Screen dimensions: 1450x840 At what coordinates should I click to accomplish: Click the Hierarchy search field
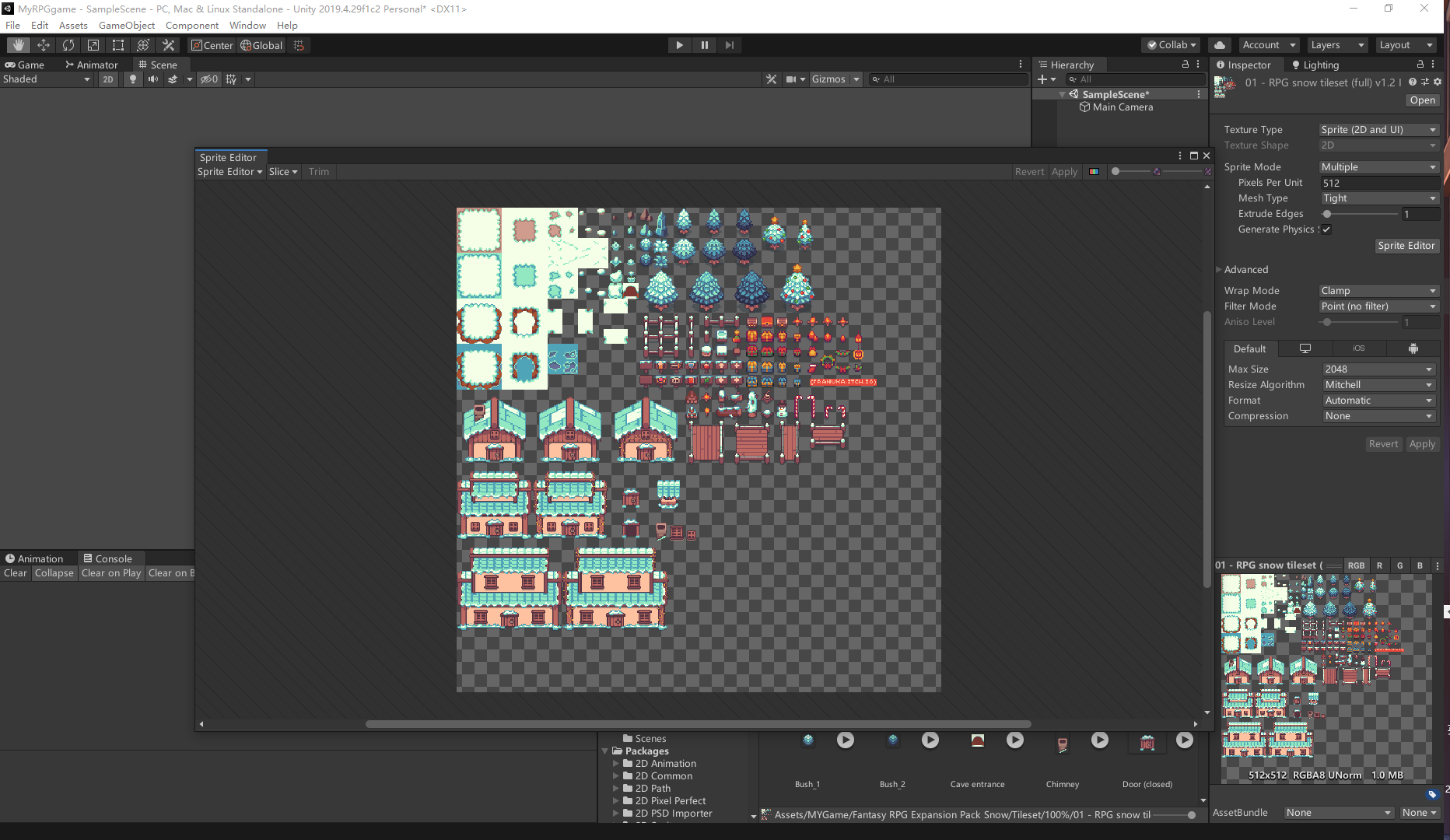point(1134,79)
